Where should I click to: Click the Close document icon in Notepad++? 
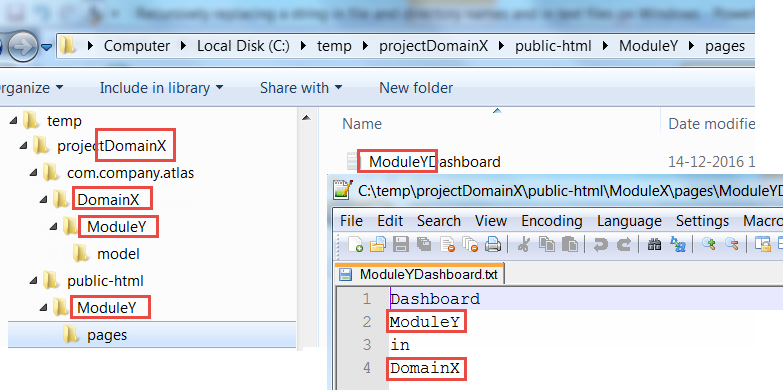click(x=447, y=244)
